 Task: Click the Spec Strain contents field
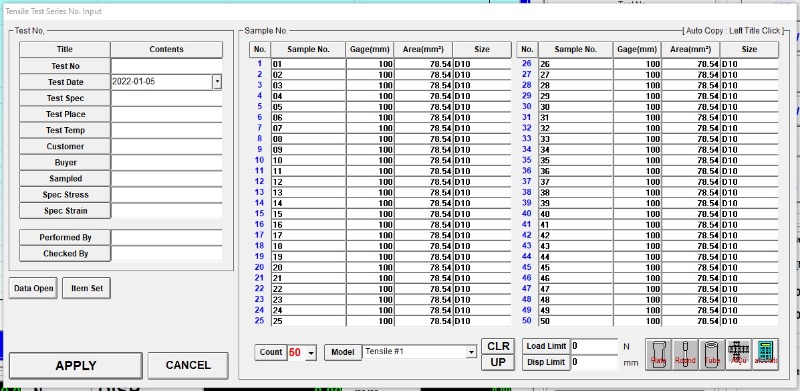(166, 211)
